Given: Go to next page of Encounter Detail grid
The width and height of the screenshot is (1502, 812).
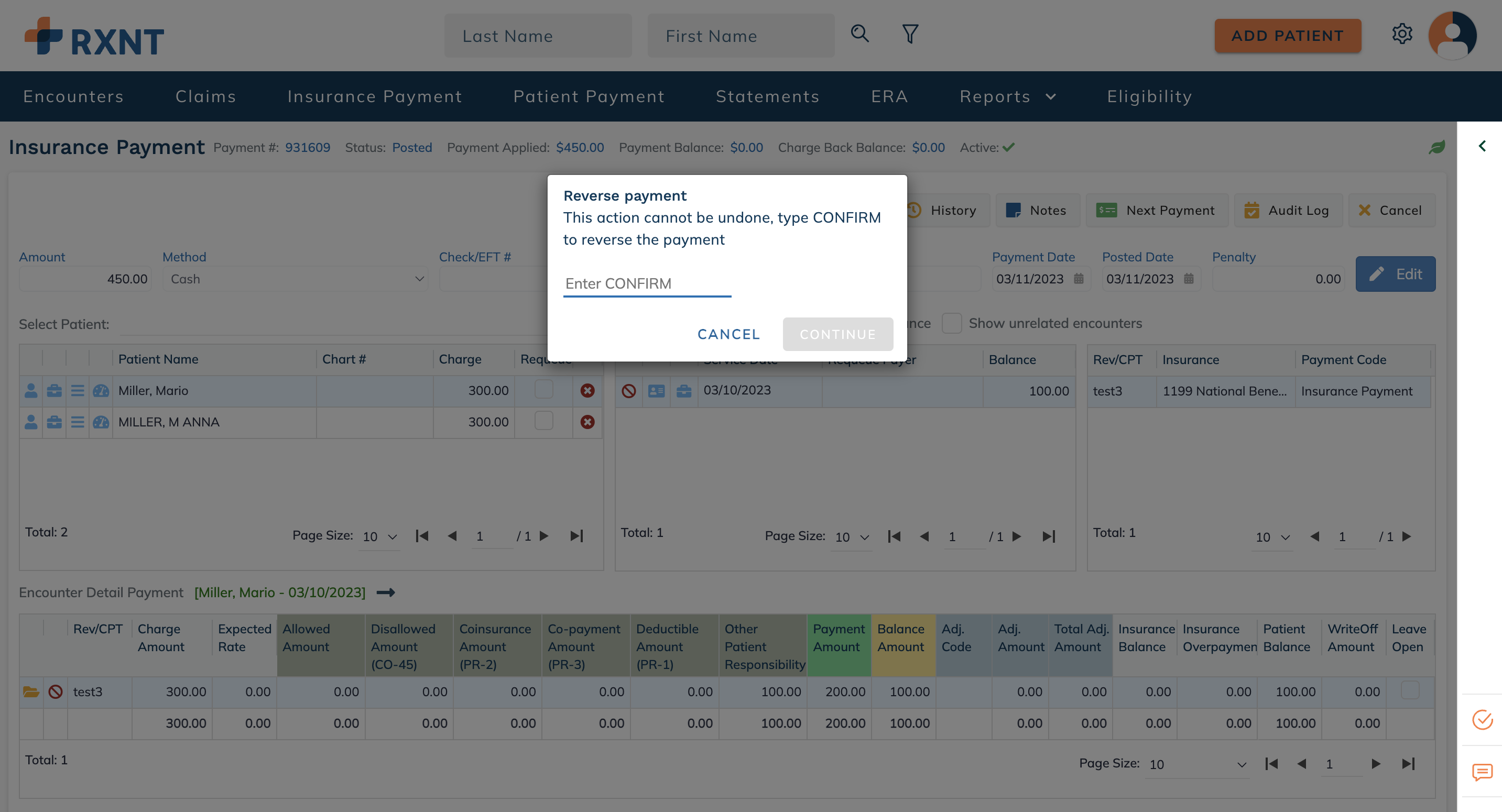Looking at the screenshot, I should (1376, 764).
